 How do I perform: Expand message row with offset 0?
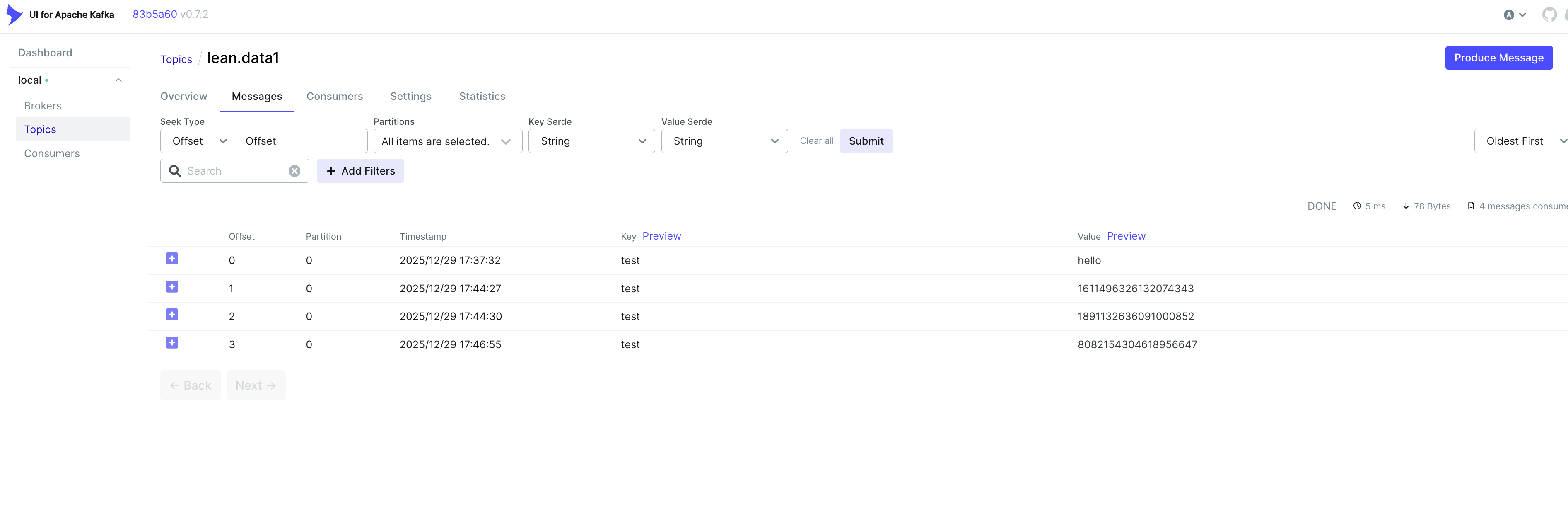pyautogui.click(x=172, y=259)
